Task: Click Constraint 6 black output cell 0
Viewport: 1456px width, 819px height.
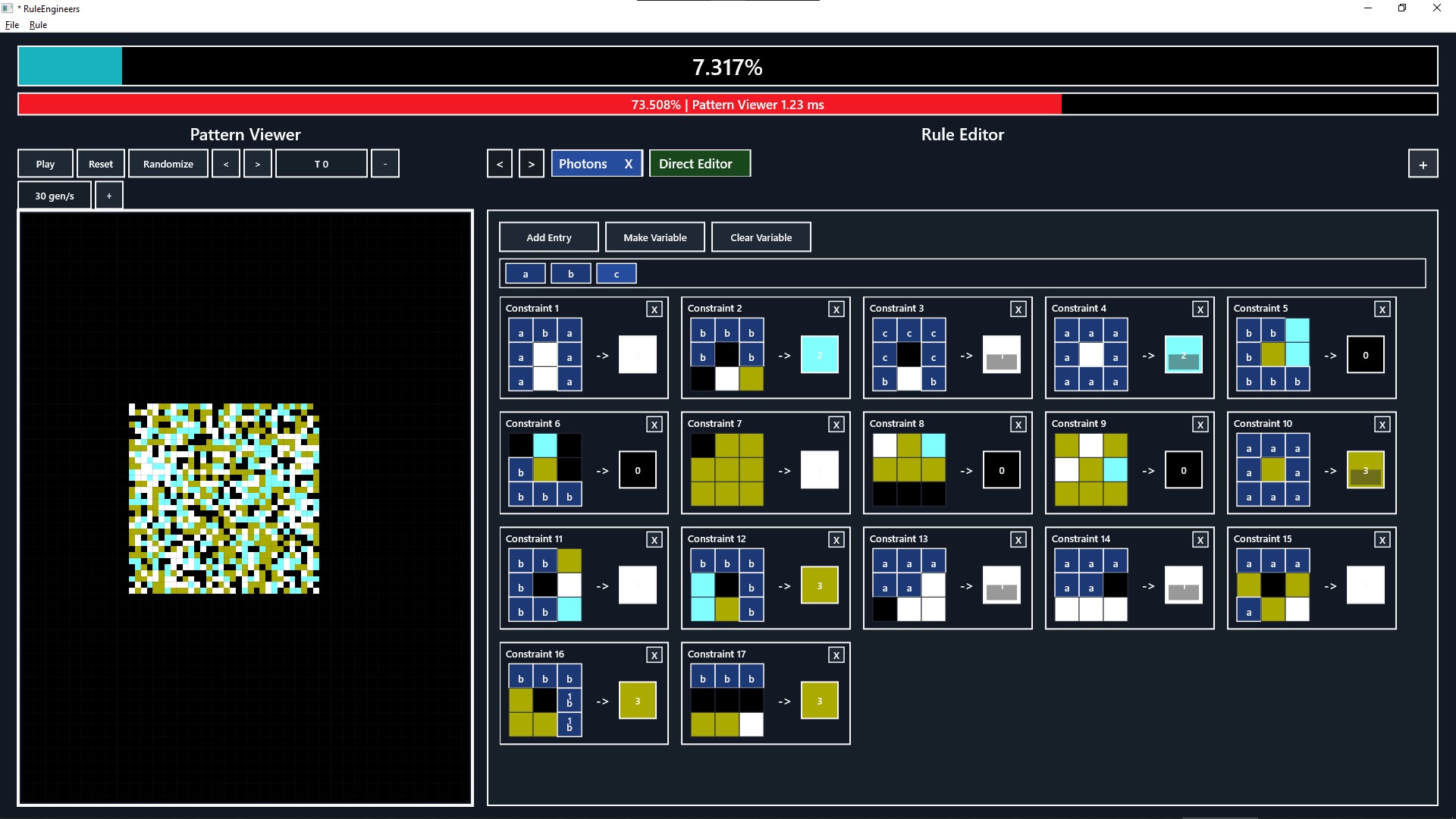Action: (x=638, y=470)
